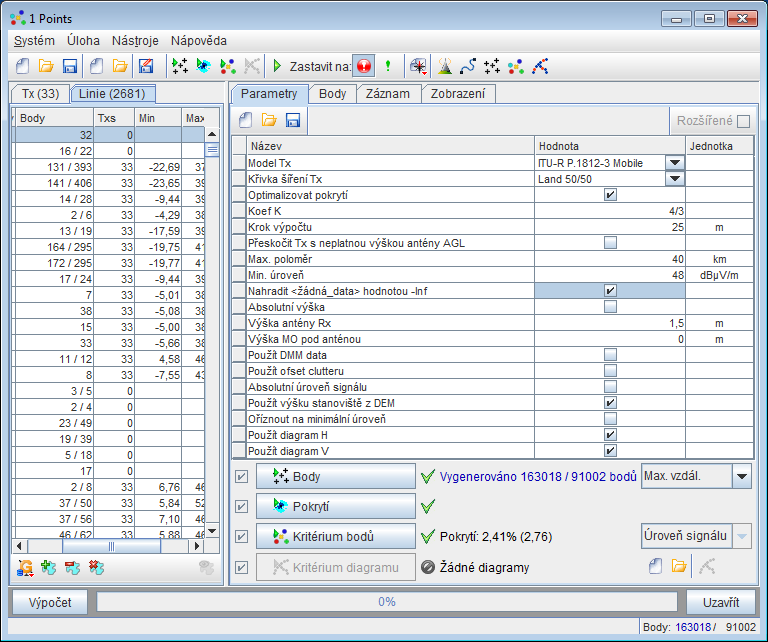Click the green run (play) toolbar icon
Image resolution: width=768 pixels, height=642 pixels.
277,67
